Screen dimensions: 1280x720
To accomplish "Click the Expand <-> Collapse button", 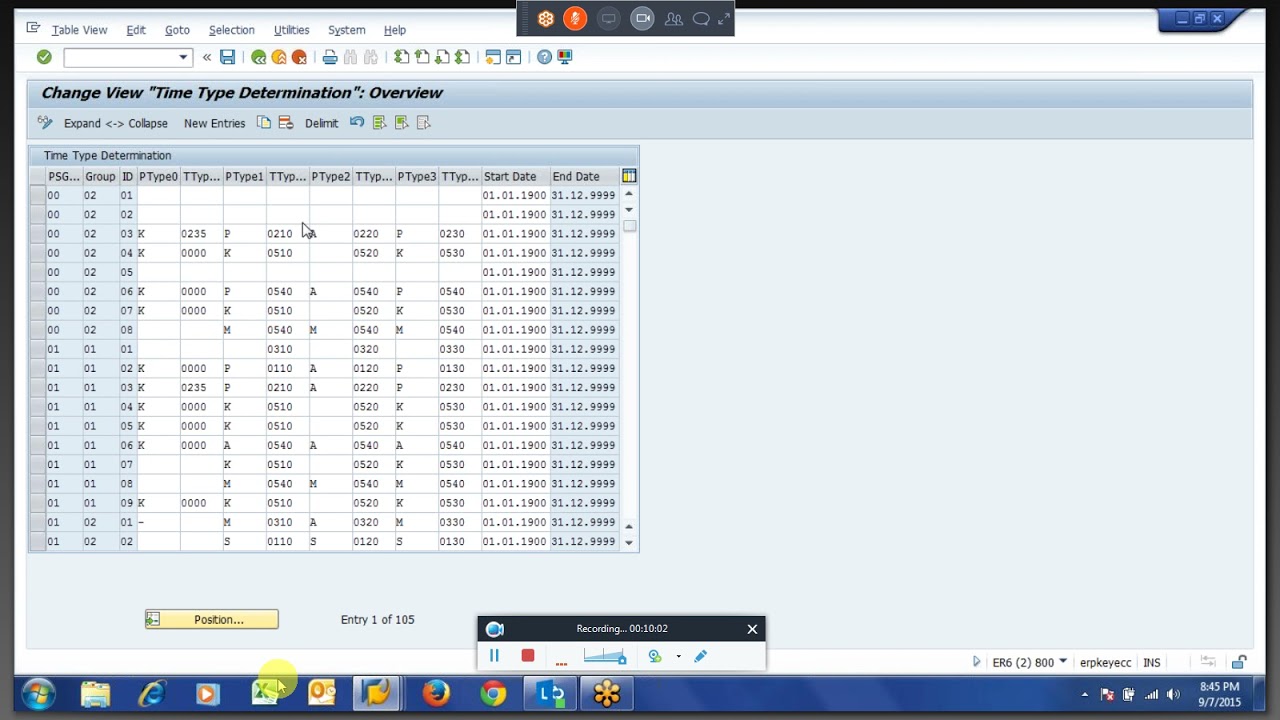I will 116,123.
